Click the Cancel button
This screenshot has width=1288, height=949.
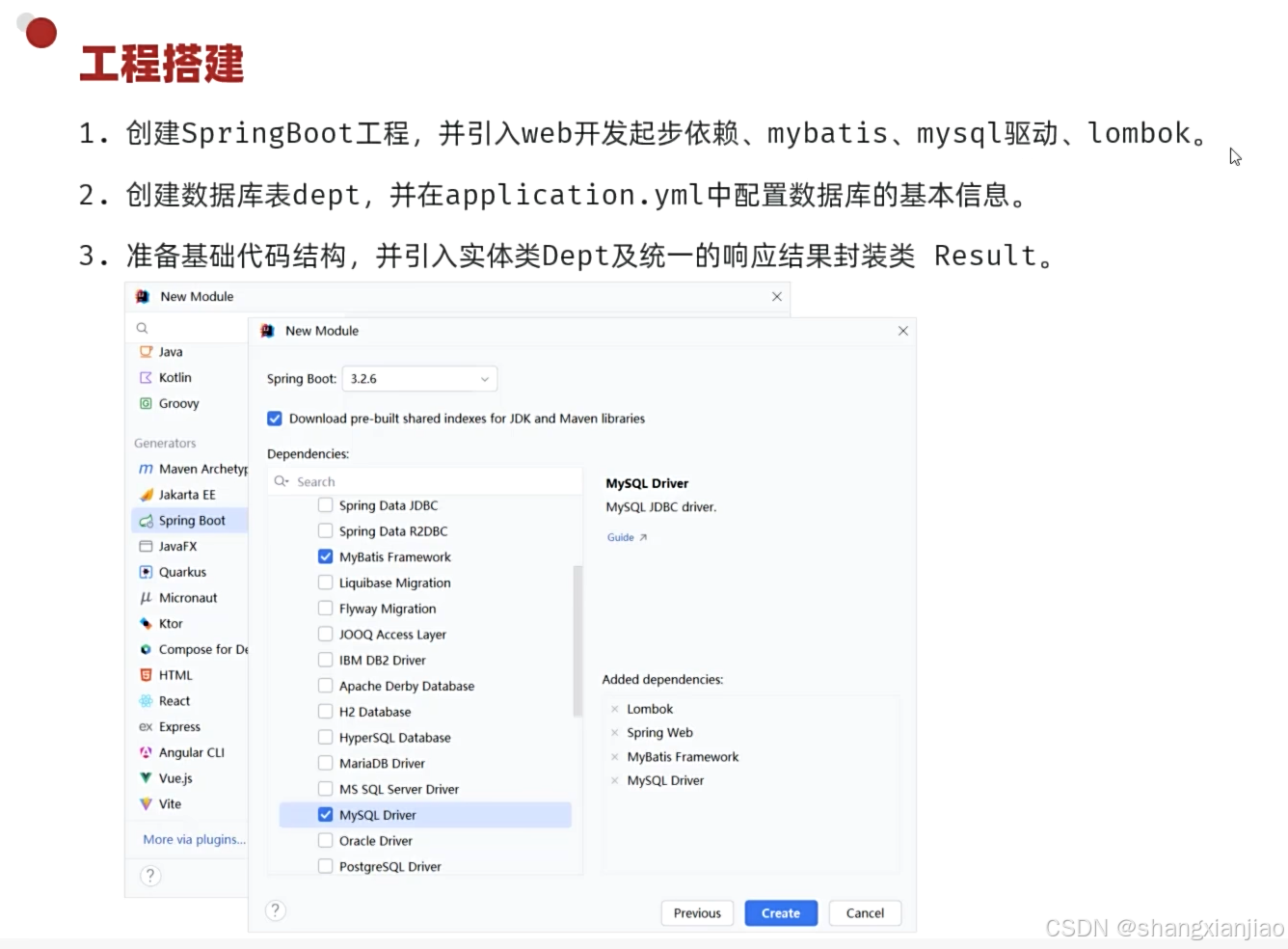[x=865, y=913]
